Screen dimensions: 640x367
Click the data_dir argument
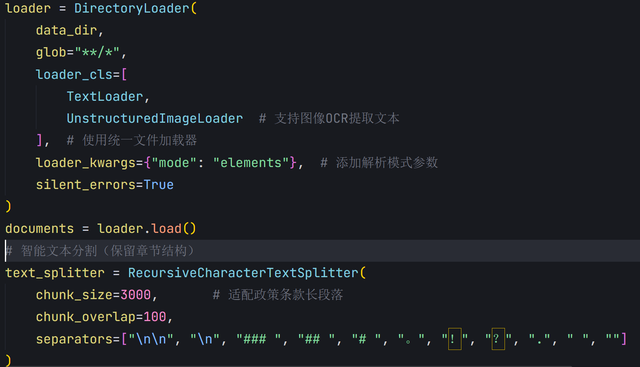pyautogui.click(x=66, y=30)
